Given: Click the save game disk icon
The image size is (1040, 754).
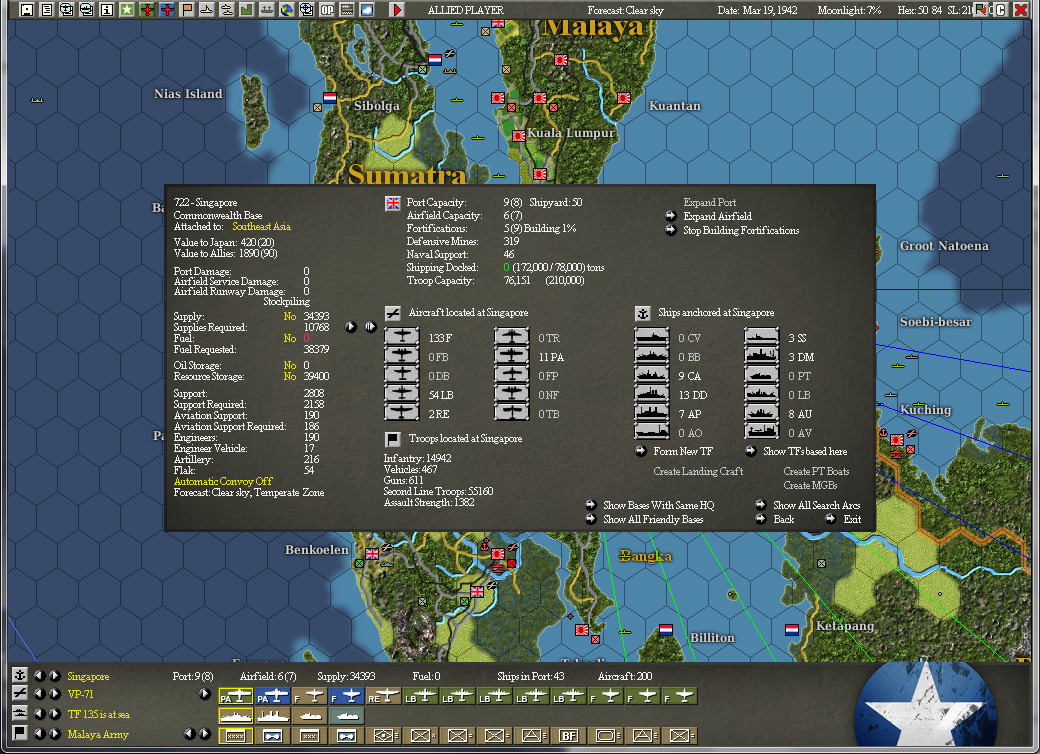Looking at the screenshot, I should tap(25, 9).
